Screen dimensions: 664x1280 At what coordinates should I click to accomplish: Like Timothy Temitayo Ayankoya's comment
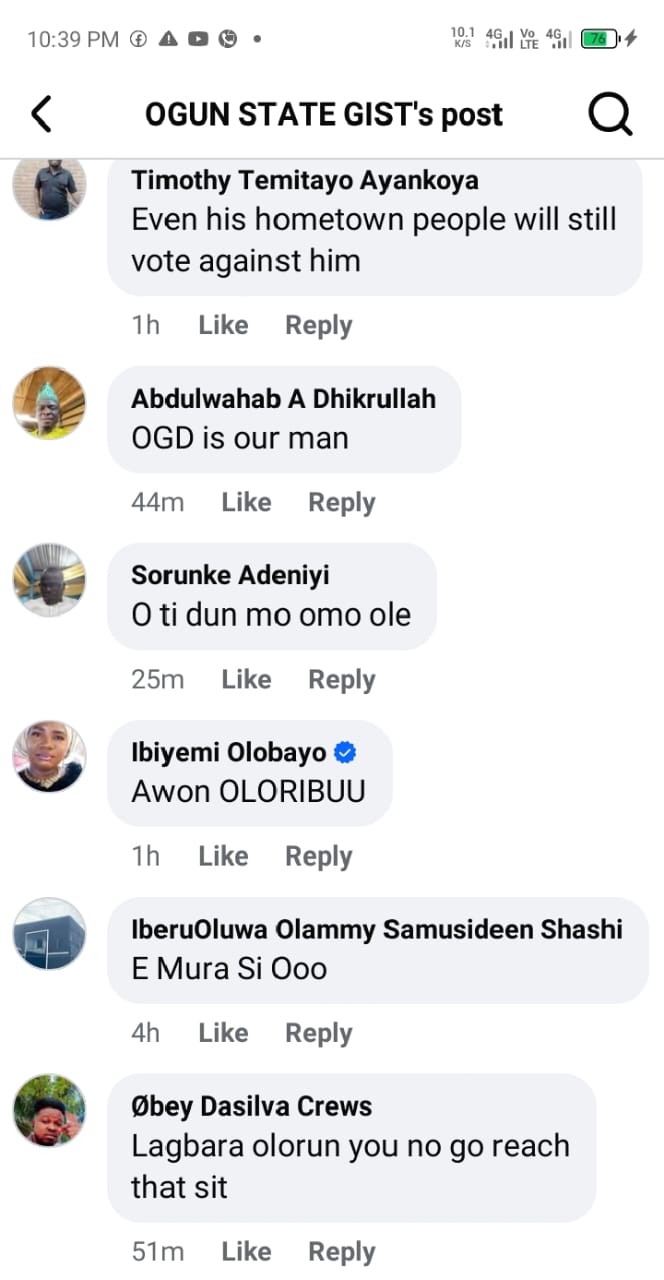(223, 325)
